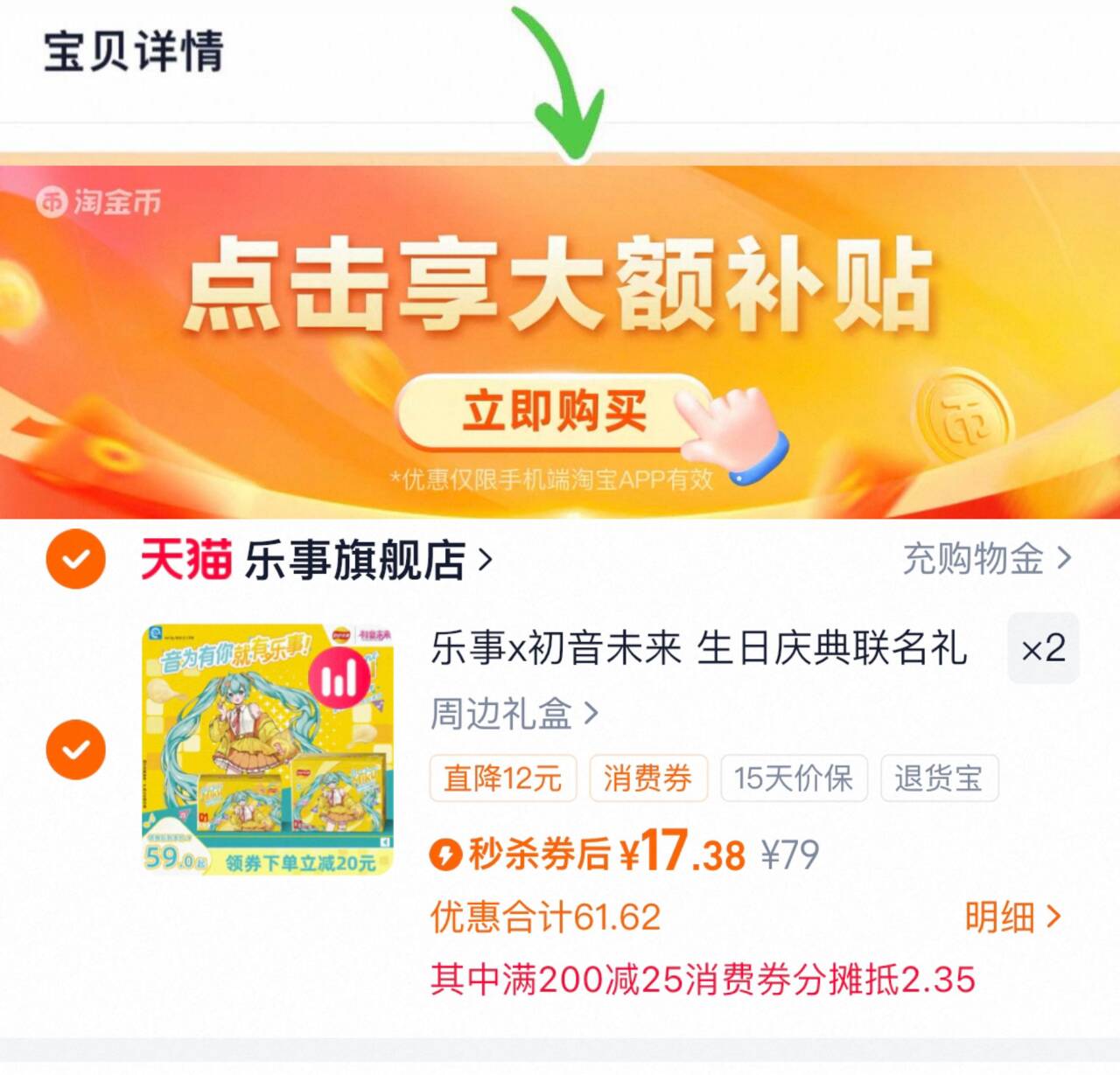Click the 立即购买 button
Screen dimensions: 1120x1075
coord(555,411)
